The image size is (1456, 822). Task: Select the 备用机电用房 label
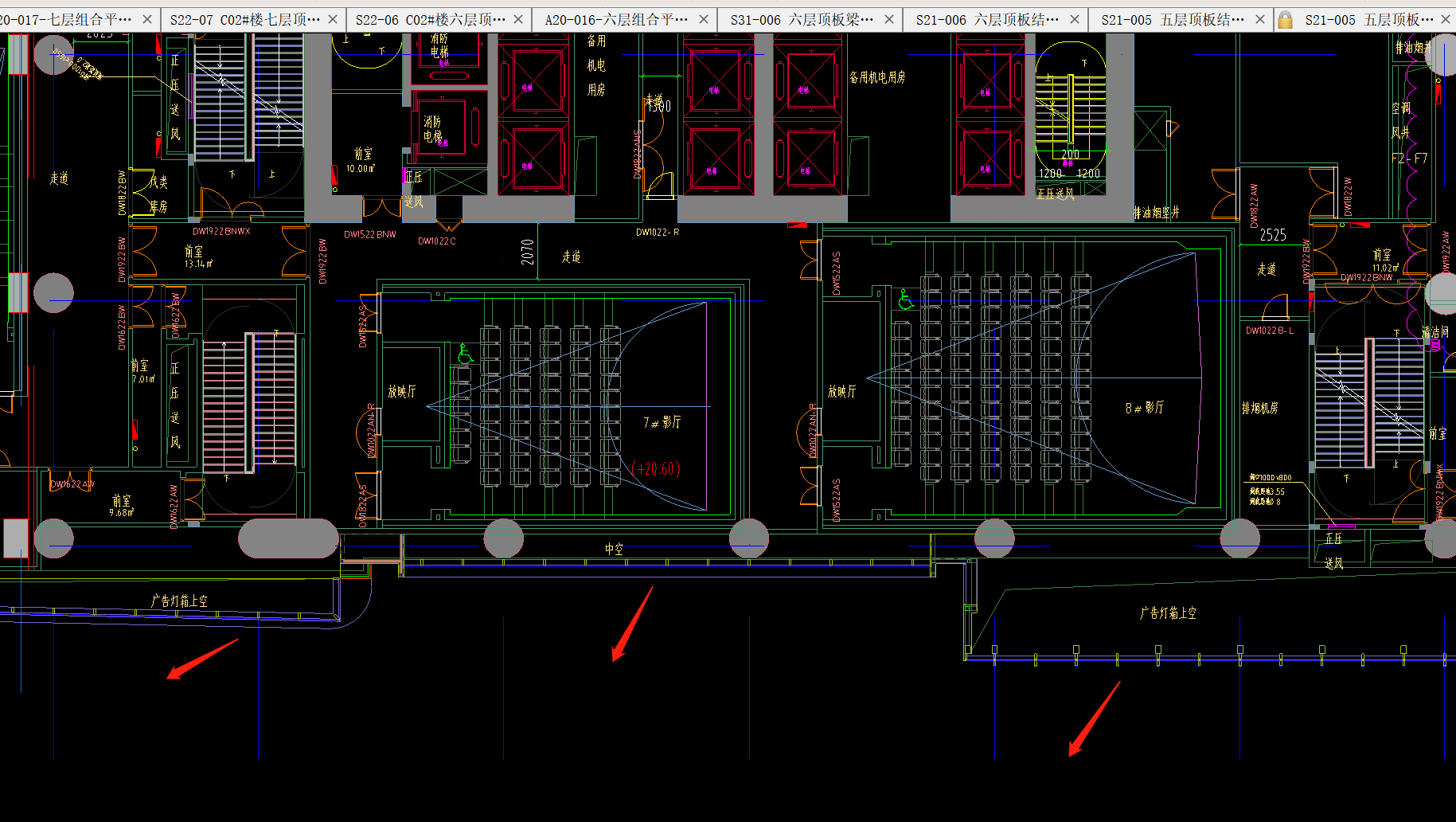[877, 77]
